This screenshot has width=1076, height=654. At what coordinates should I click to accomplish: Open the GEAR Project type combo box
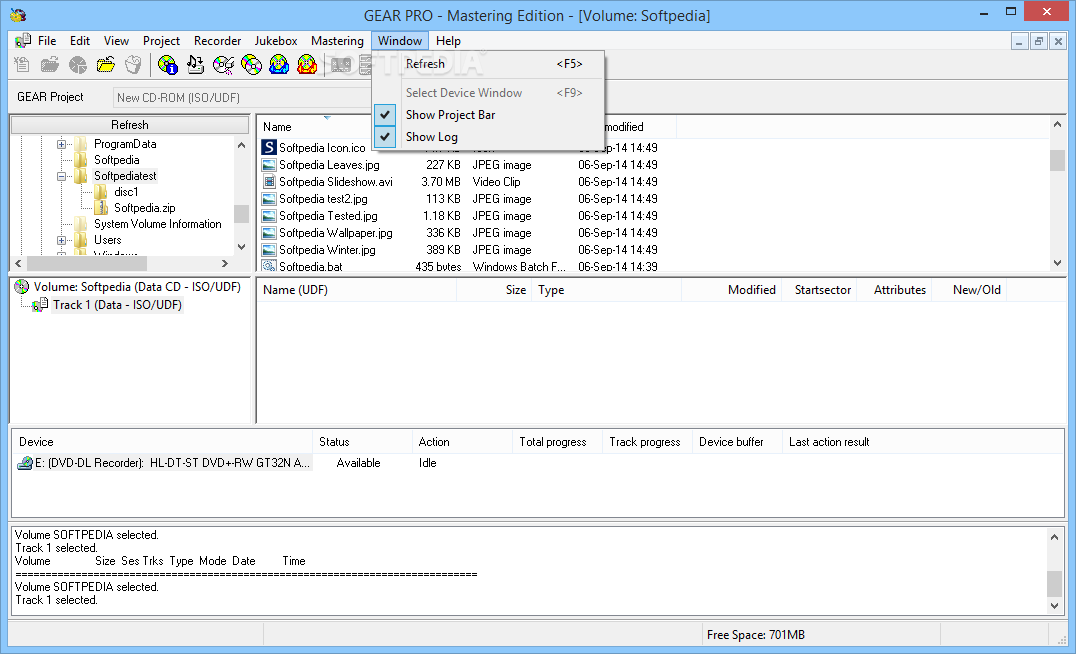pos(242,97)
